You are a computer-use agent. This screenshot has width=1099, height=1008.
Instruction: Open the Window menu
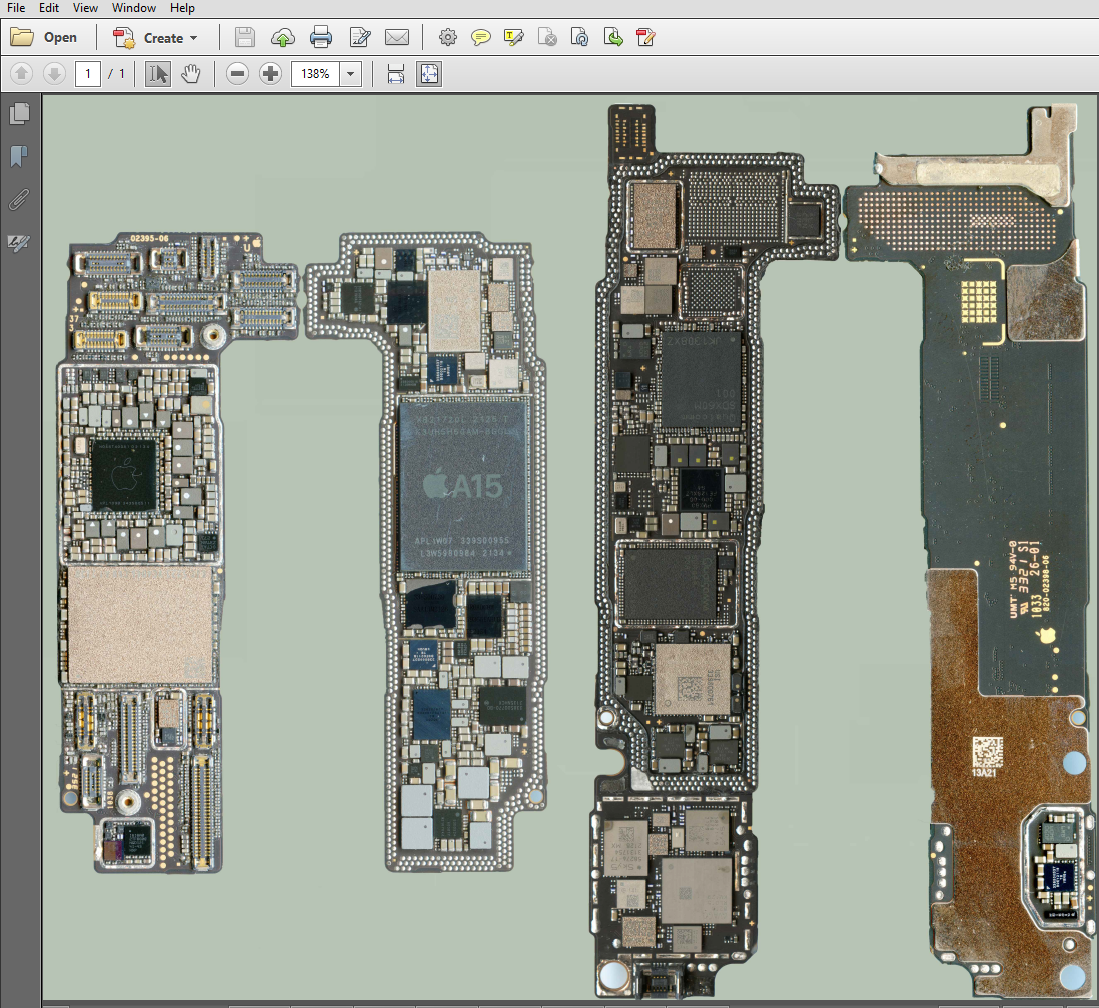coord(133,7)
